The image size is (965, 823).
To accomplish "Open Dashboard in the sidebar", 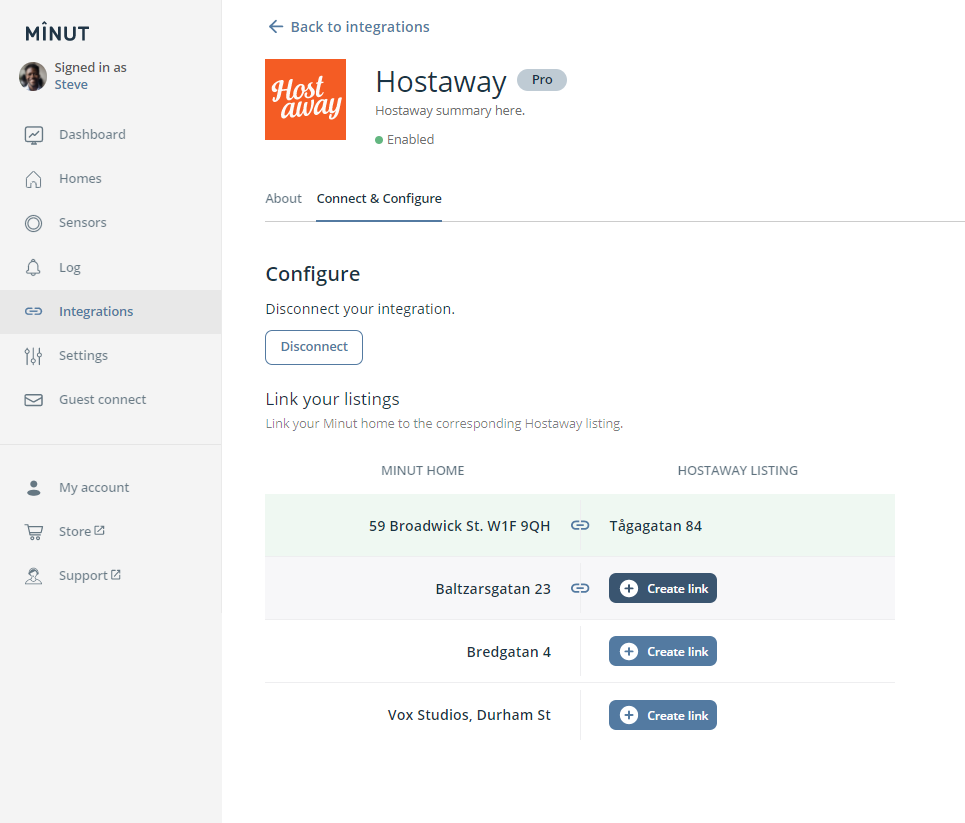I will coord(92,134).
